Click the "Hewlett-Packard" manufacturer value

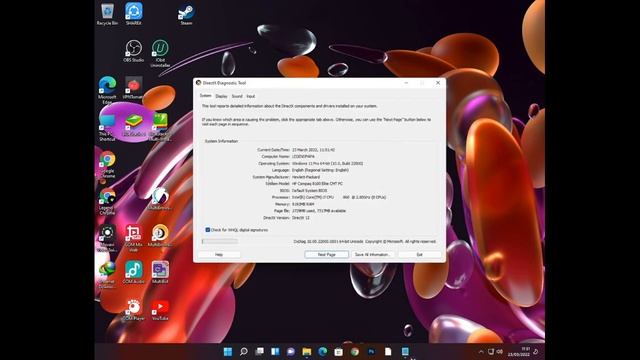click(x=306, y=177)
